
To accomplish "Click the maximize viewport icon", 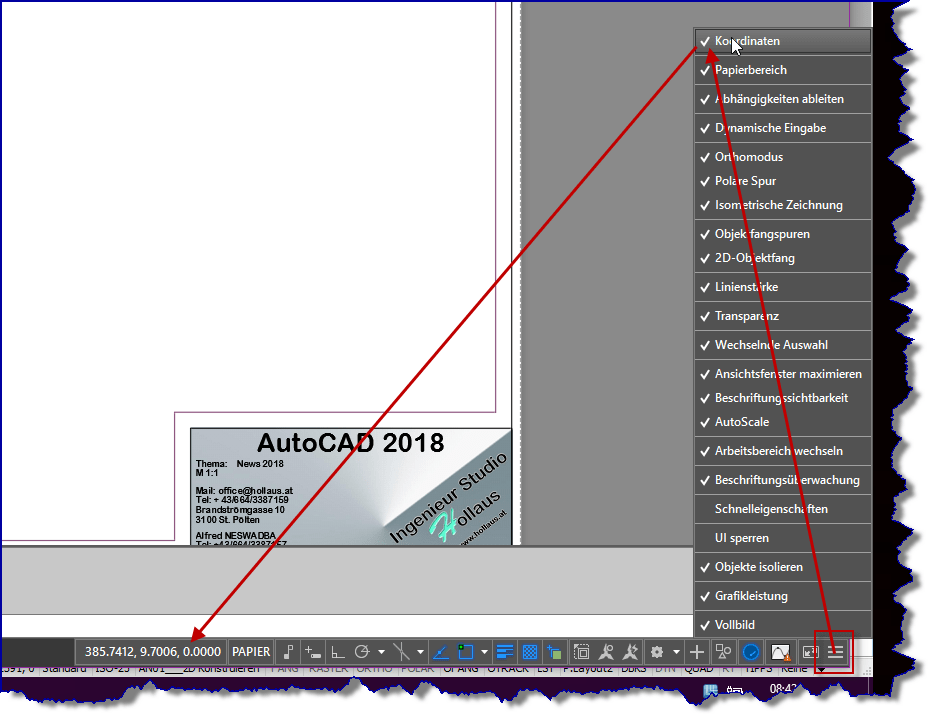I will pyautogui.click(x=582, y=652).
